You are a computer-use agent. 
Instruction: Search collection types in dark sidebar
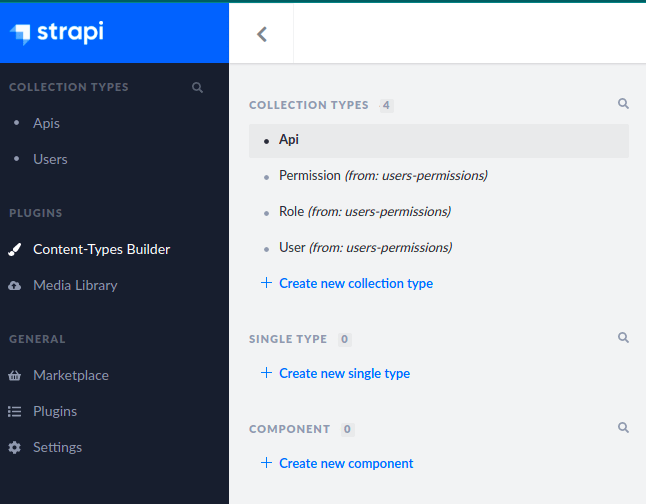pyautogui.click(x=197, y=87)
